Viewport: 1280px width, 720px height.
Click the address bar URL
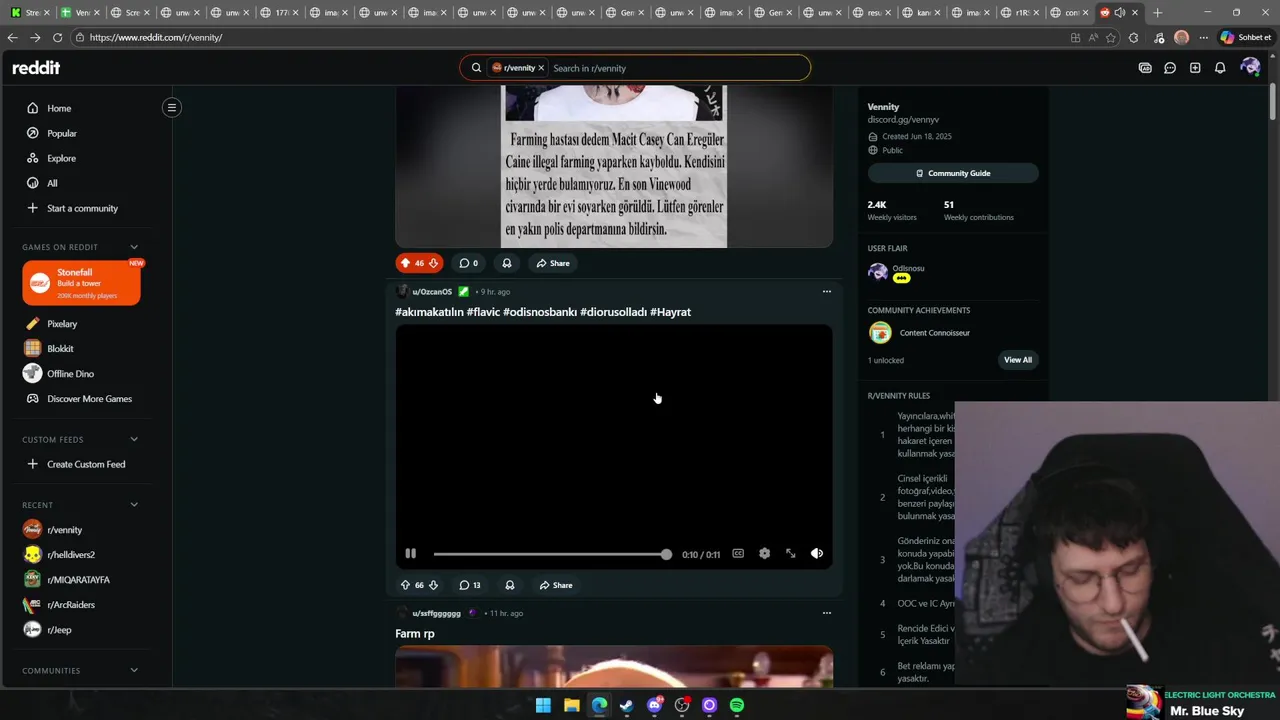156,37
